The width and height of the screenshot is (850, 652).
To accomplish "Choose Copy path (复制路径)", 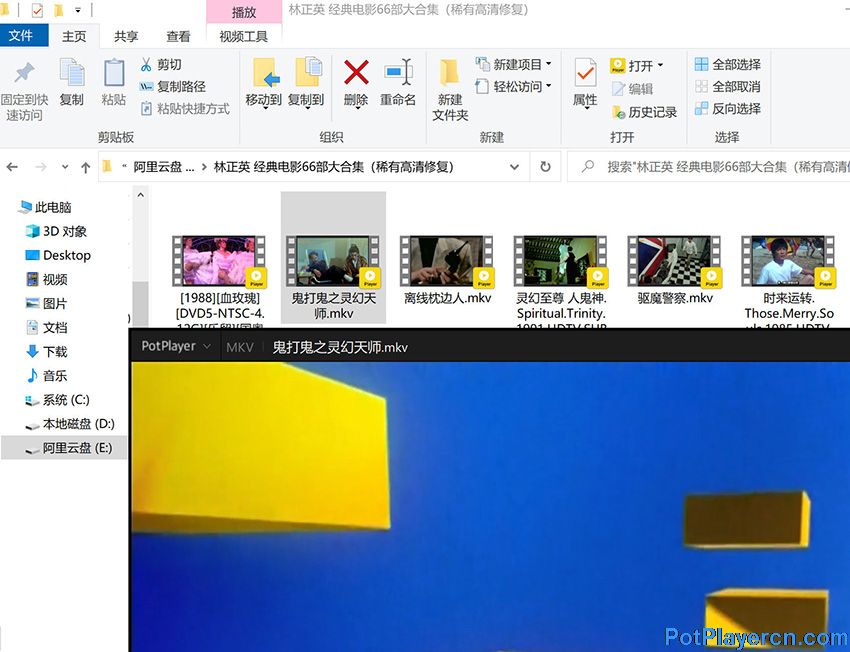I will (172, 86).
